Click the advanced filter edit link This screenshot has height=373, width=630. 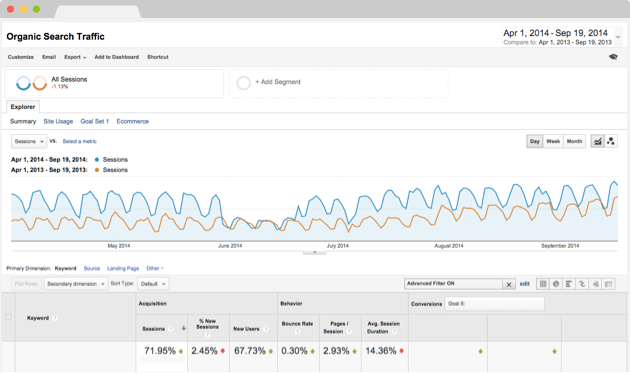pyautogui.click(x=525, y=284)
